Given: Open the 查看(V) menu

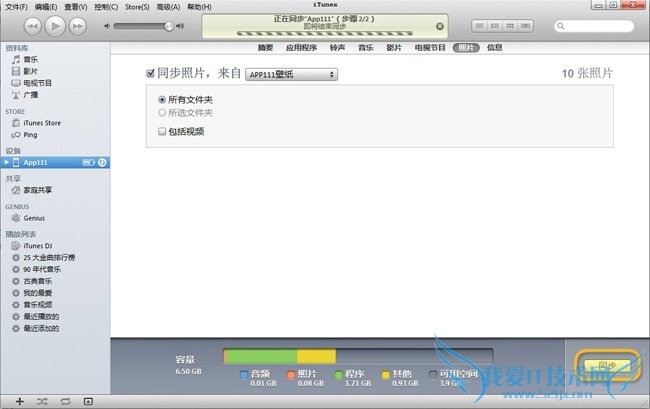Looking at the screenshot, I should 76,7.
